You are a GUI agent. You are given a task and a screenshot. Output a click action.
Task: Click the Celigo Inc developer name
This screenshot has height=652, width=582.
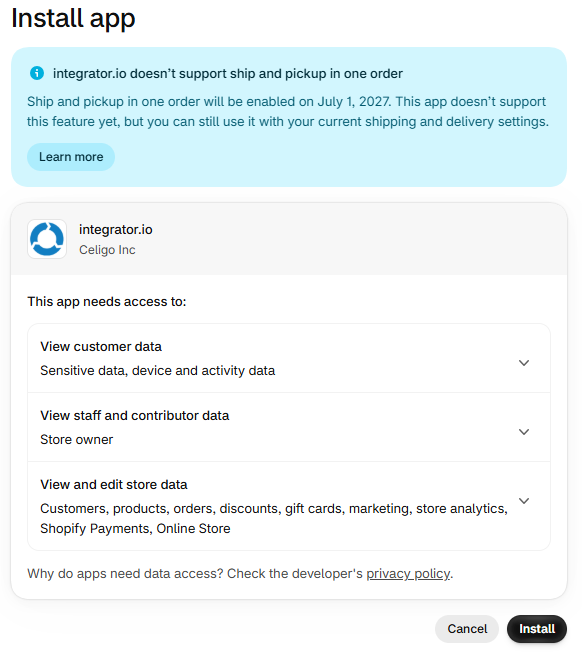pyautogui.click(x=107, y=250)
